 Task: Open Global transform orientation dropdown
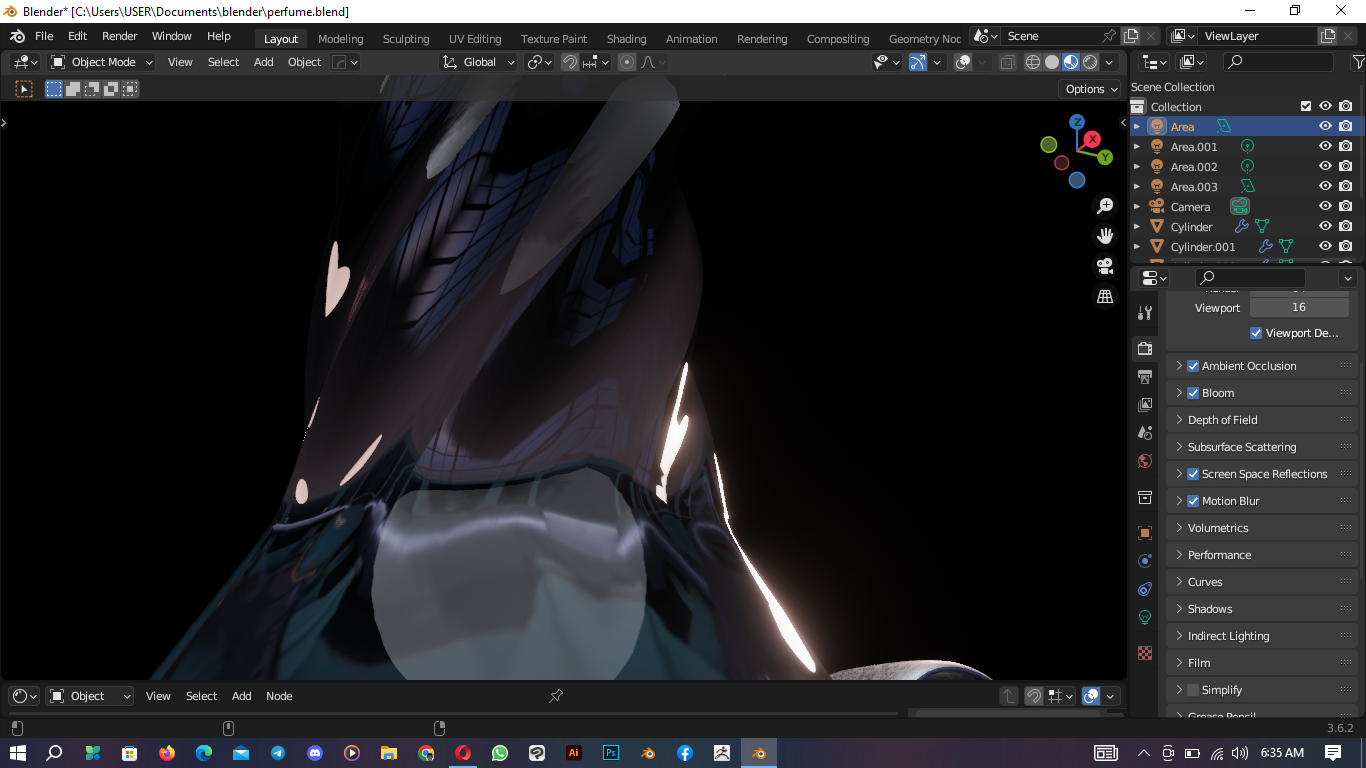click(479, 62)
